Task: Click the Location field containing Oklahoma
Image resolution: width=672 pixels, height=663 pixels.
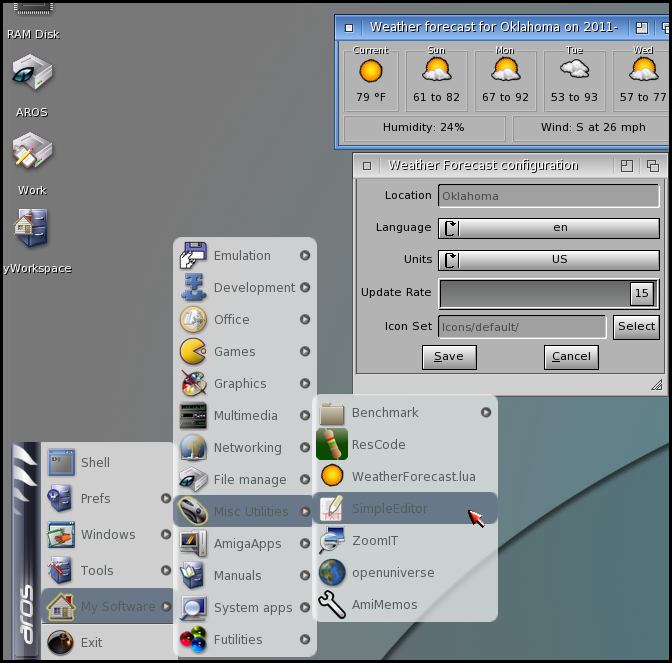Action: [549, 196]
